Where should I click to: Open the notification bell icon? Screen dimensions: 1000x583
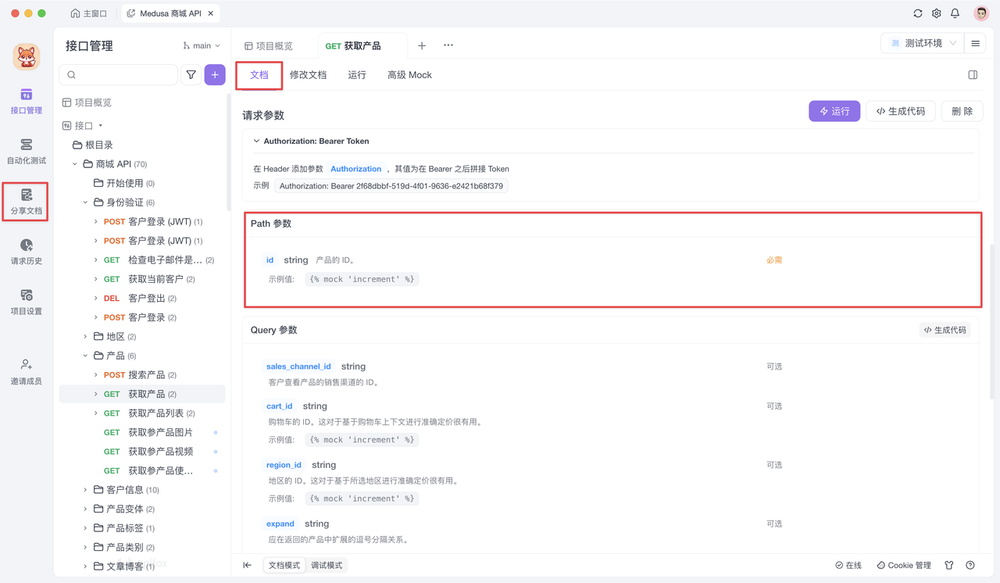(955, 14)
